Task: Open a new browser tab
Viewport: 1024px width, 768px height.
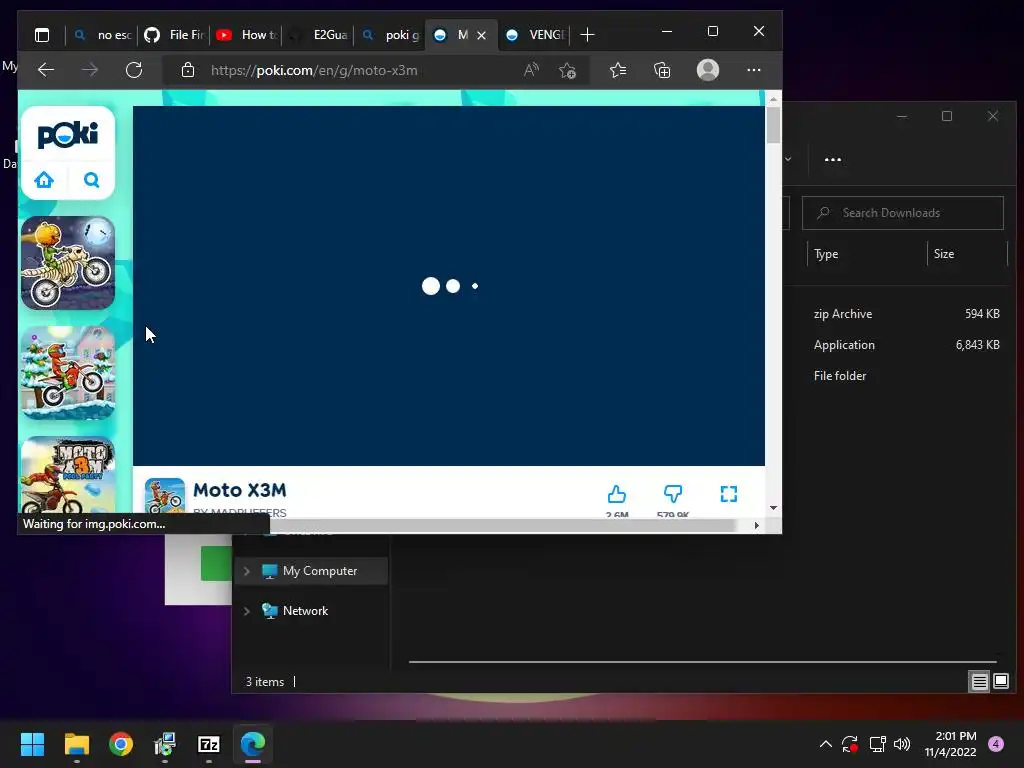Action: (587, 35)
